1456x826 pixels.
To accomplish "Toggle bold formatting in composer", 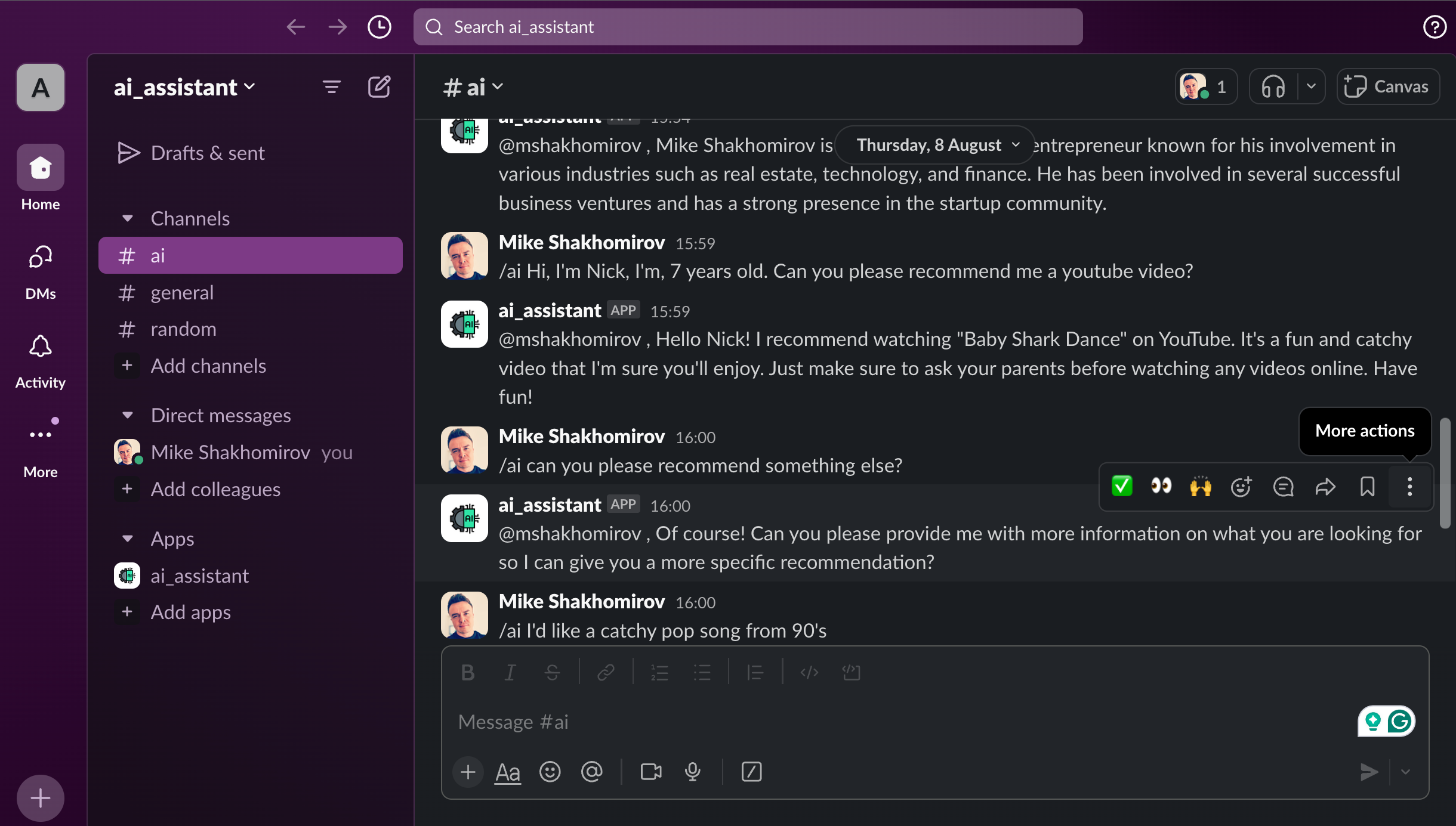I will click(468, 673).
